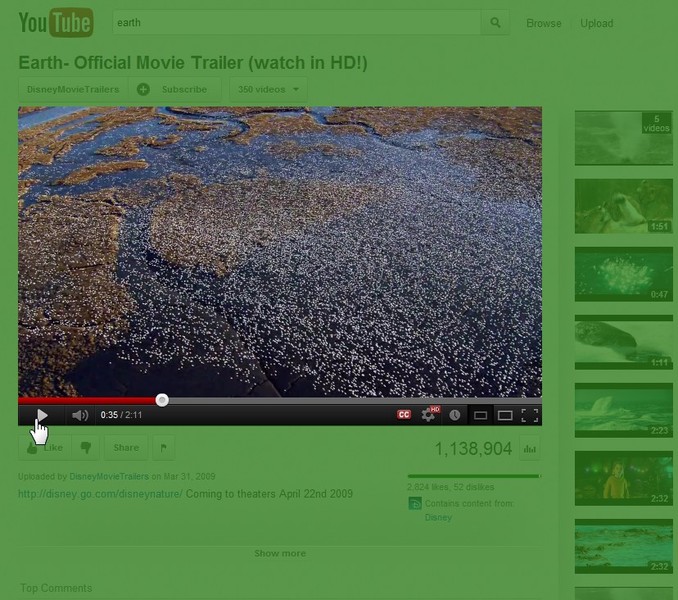Screen dimensions: 678x600
Task: Click the video frame of flying birds
Action: 280,252
